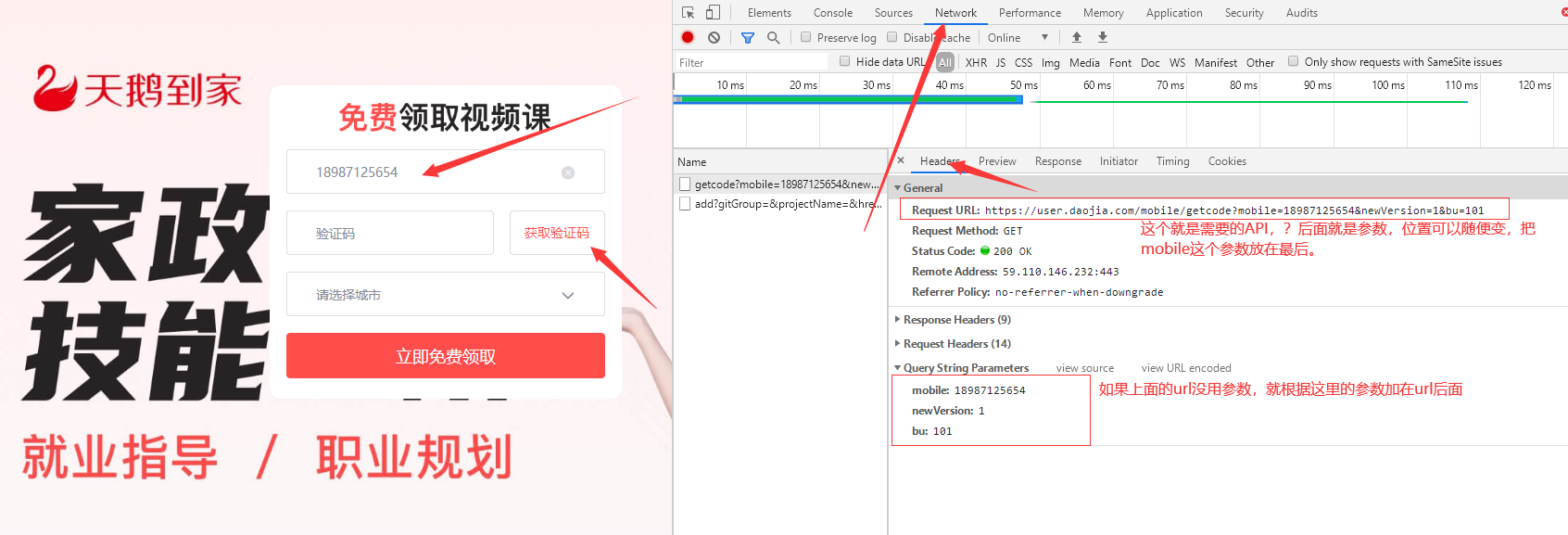This screenshot has height=535, width=1568.
Task: Open network search magnifier icon
Action: click(773, 37)
